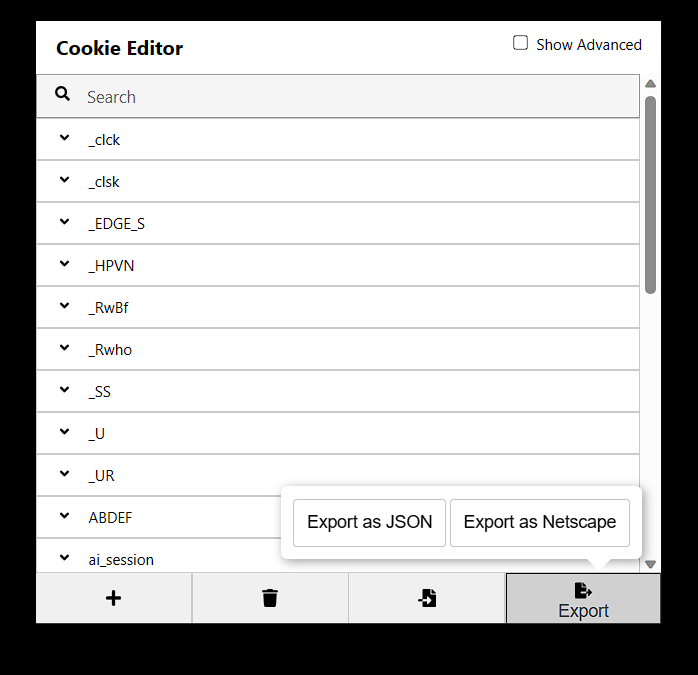Click the scrollbar down arrow
The image size is (698, 675).
tap(650, 565)
